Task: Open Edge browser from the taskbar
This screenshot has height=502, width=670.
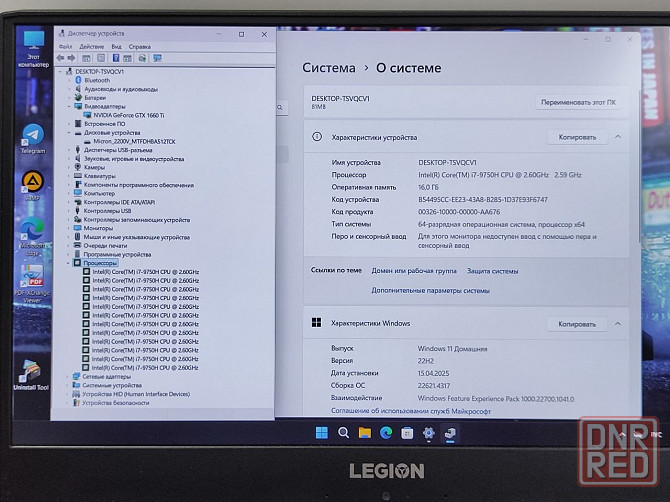Action: 386,433
